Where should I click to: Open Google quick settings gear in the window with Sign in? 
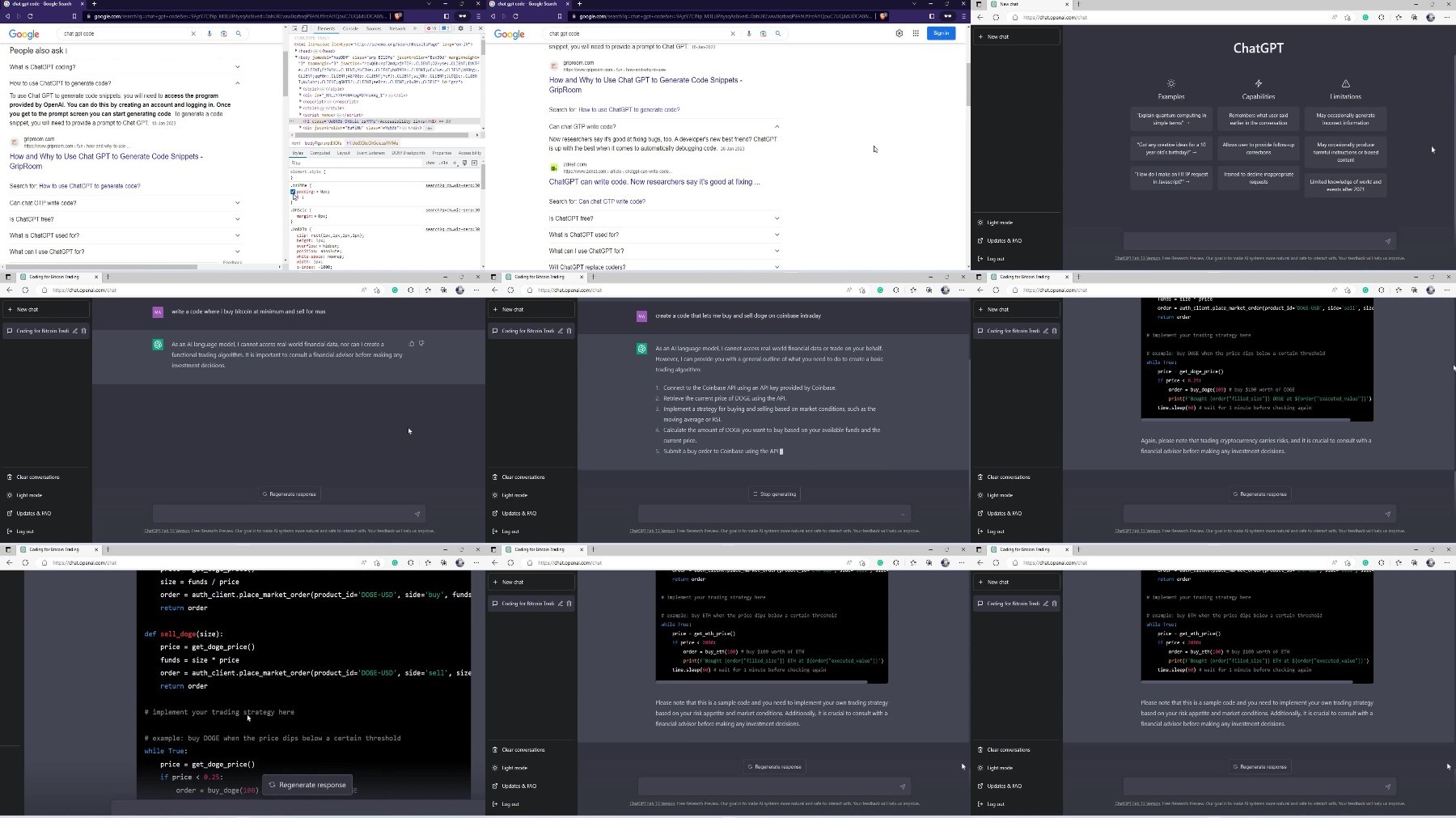(899, 33)
